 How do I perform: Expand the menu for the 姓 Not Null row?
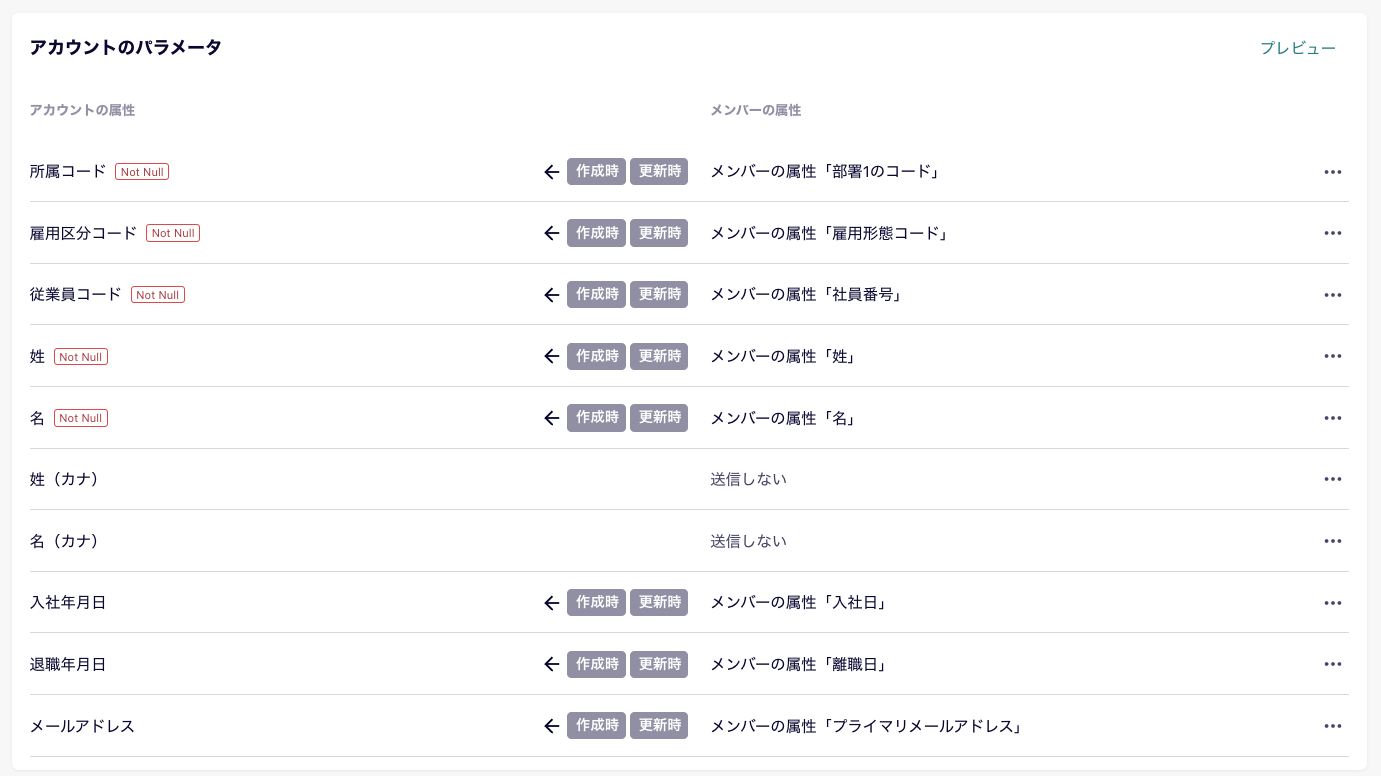[1332, 356]
